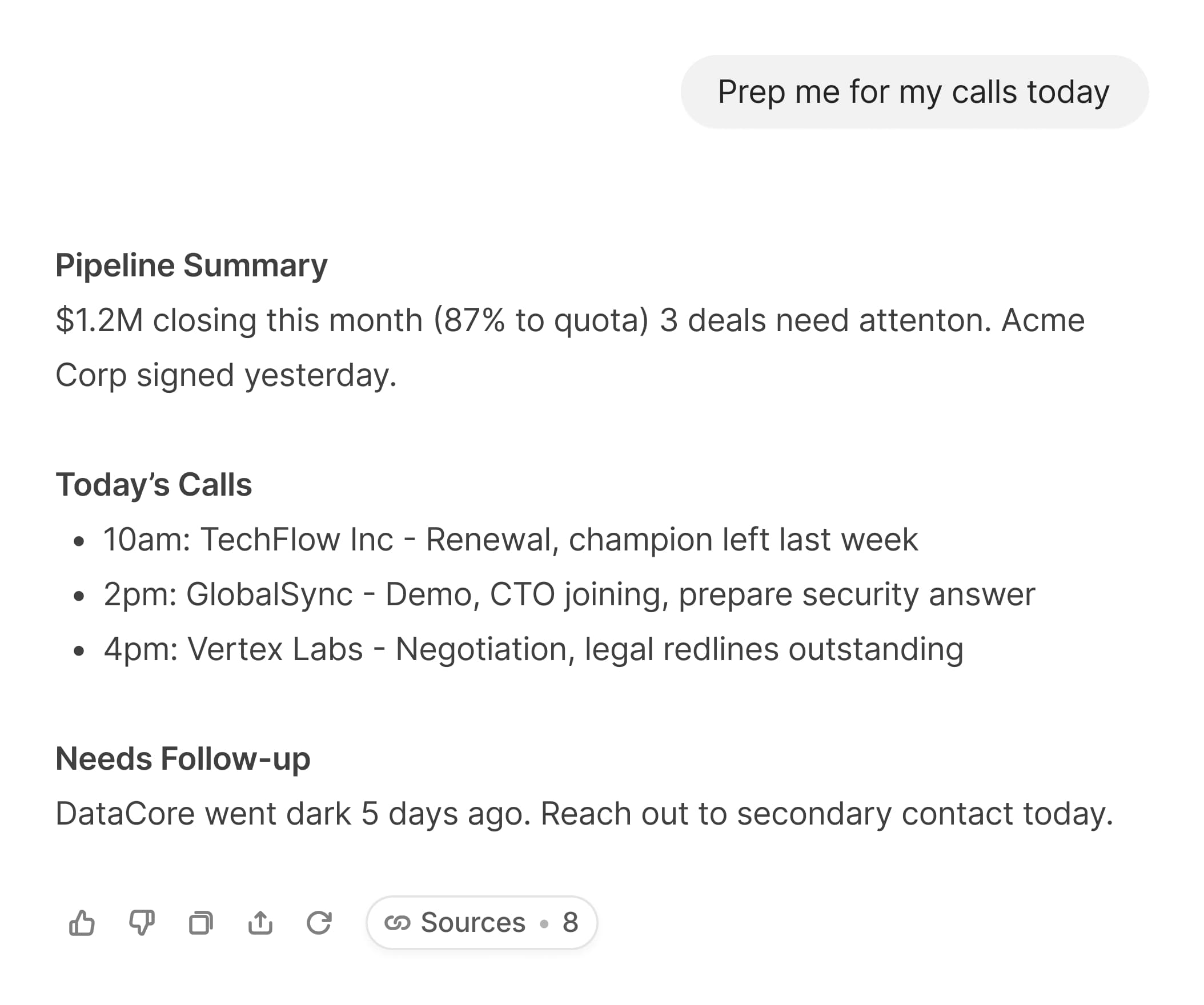Click the thumbs down feedback icon
The width and height of the screenshot is (1204, 1005).
(142, 922)
